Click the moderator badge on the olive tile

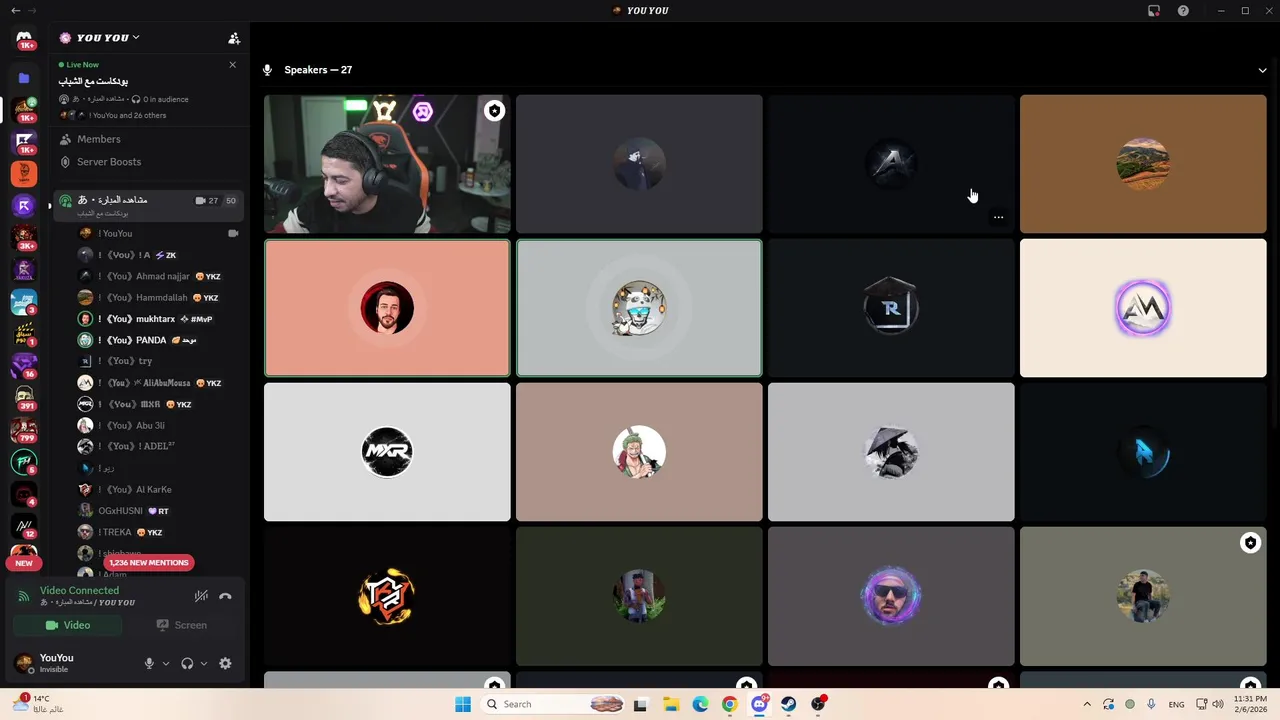tap(1250, 543)
